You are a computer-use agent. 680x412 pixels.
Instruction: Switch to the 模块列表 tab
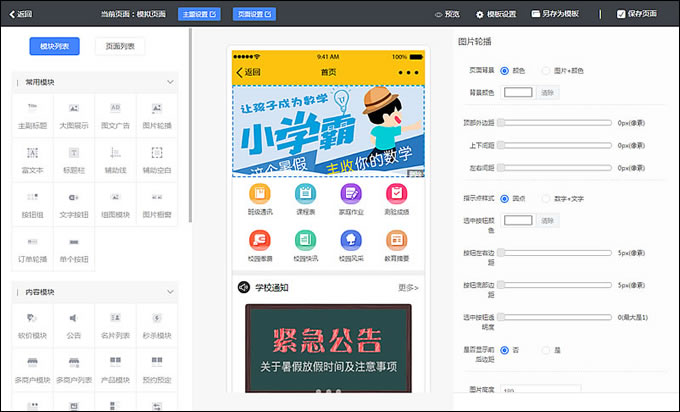(x=55, y=46)
